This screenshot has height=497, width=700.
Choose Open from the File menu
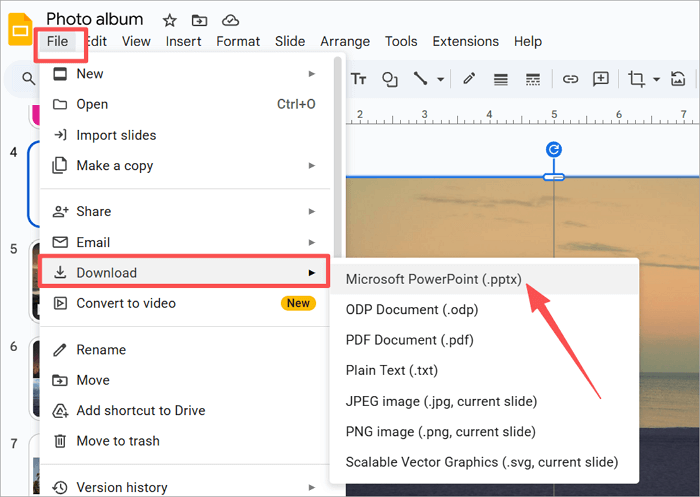click(x=185, y=104)
